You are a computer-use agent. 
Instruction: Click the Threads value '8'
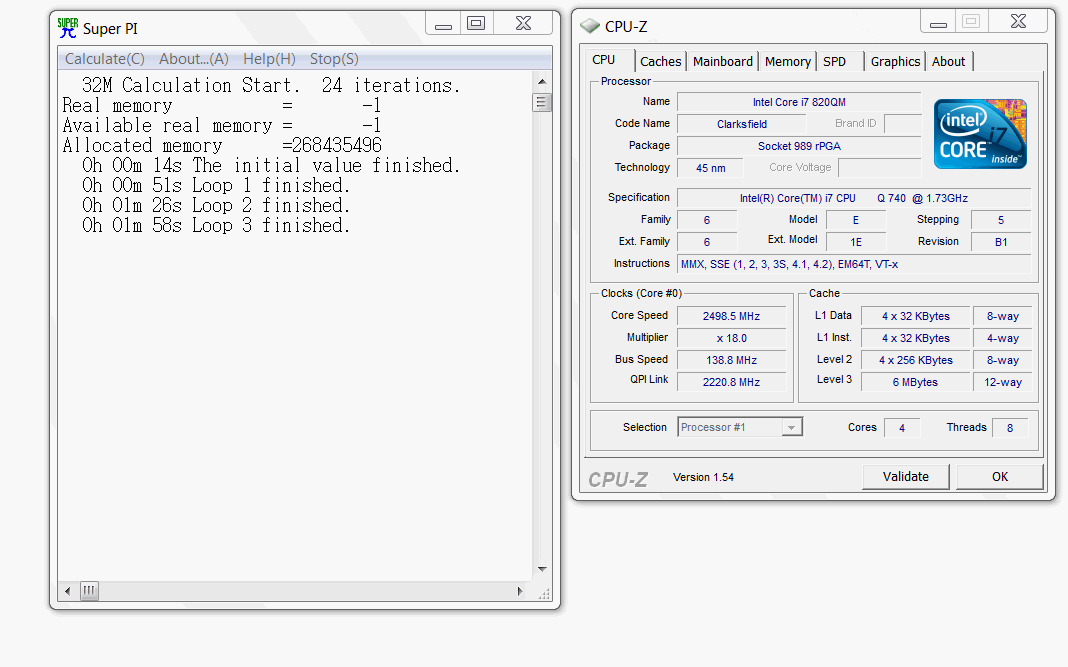[1010, 428]
